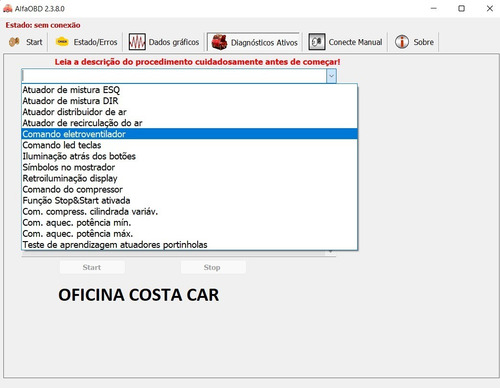This screenshot has height=388, width=500.
Task: Select Iluminação atrás dos botões
Action: pos(189,156)
